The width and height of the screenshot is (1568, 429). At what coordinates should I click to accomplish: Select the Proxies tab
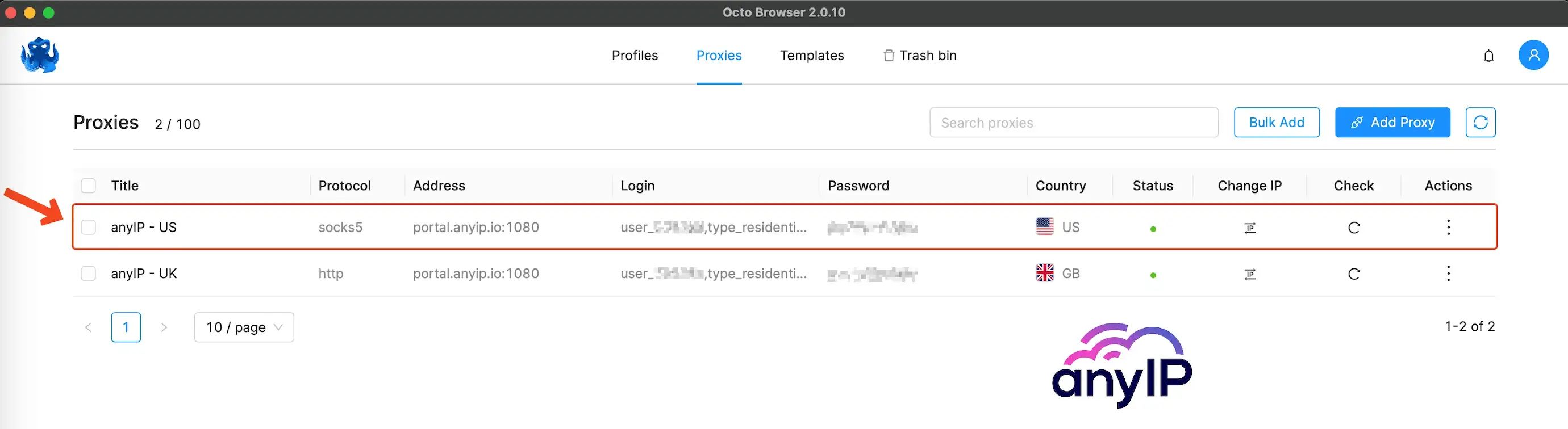(x=719, y=55)
